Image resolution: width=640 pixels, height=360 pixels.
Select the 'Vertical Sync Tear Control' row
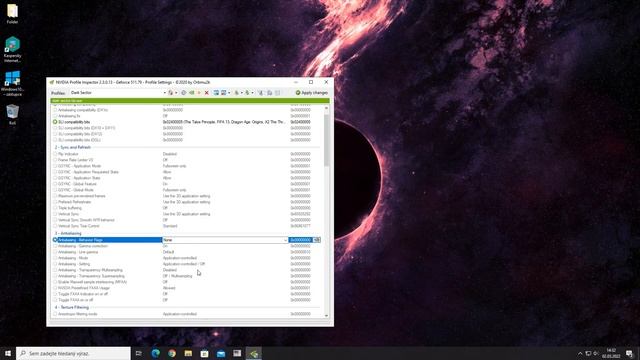click(x=188, y=226)
